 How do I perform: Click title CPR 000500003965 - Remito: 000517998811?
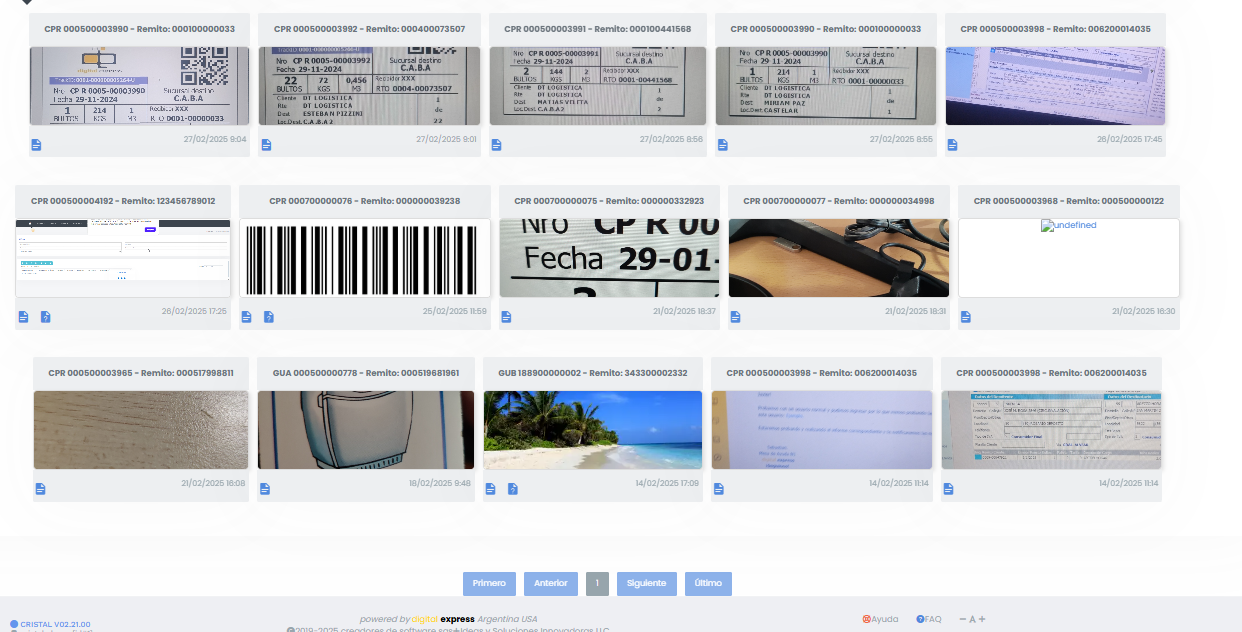point(141,373)
